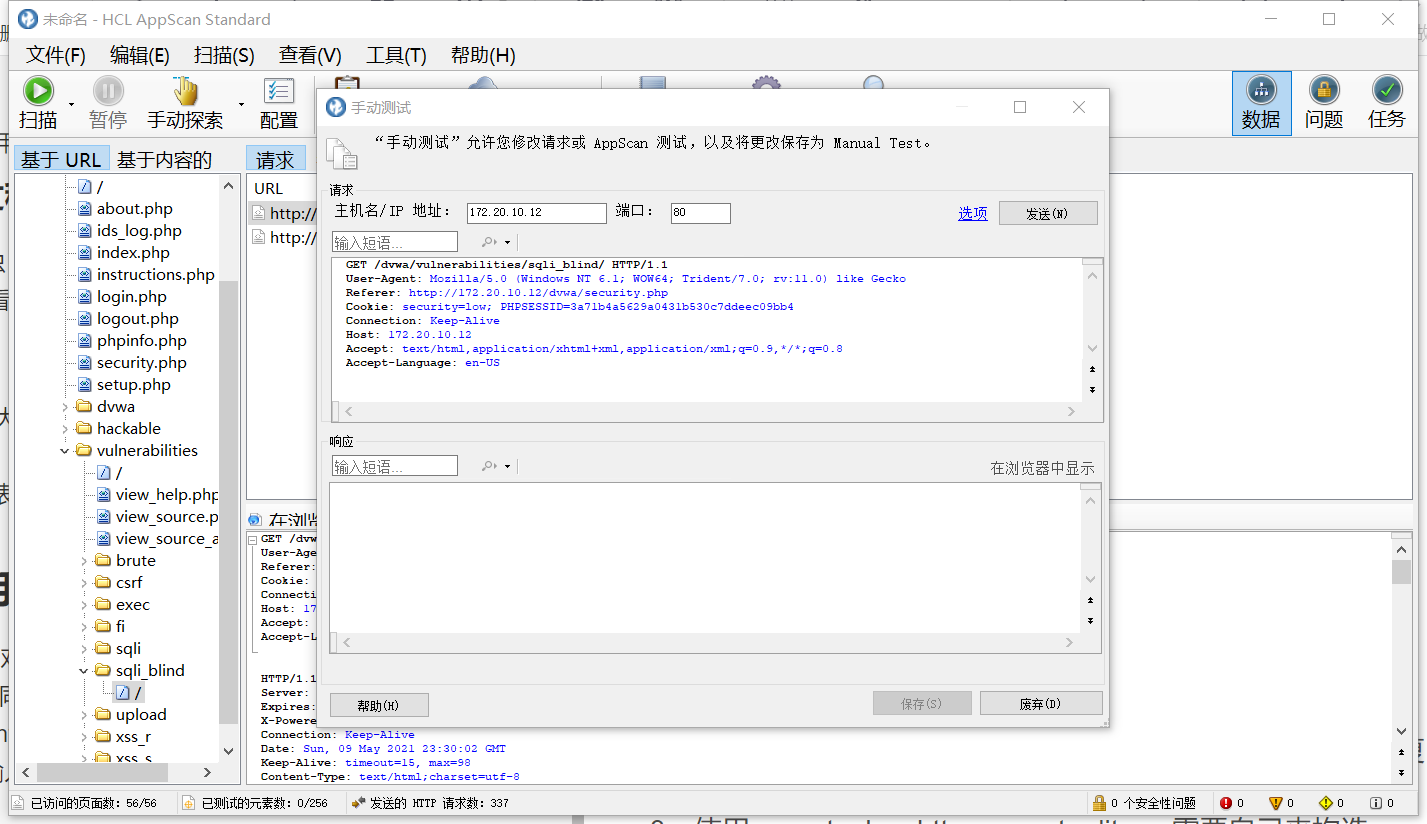Click the high severity red status icon
Screen dimensions: 1427x824
1226,803
